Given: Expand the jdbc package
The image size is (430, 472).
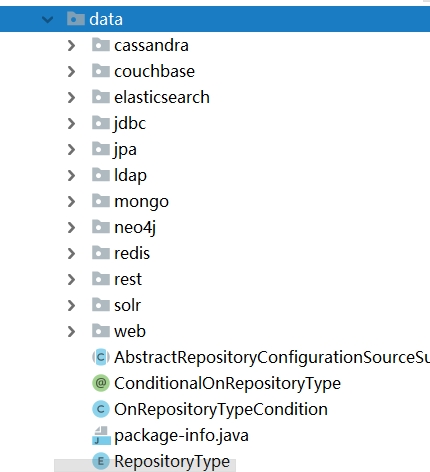Looking at the screenshot, I should click(71, 123).
